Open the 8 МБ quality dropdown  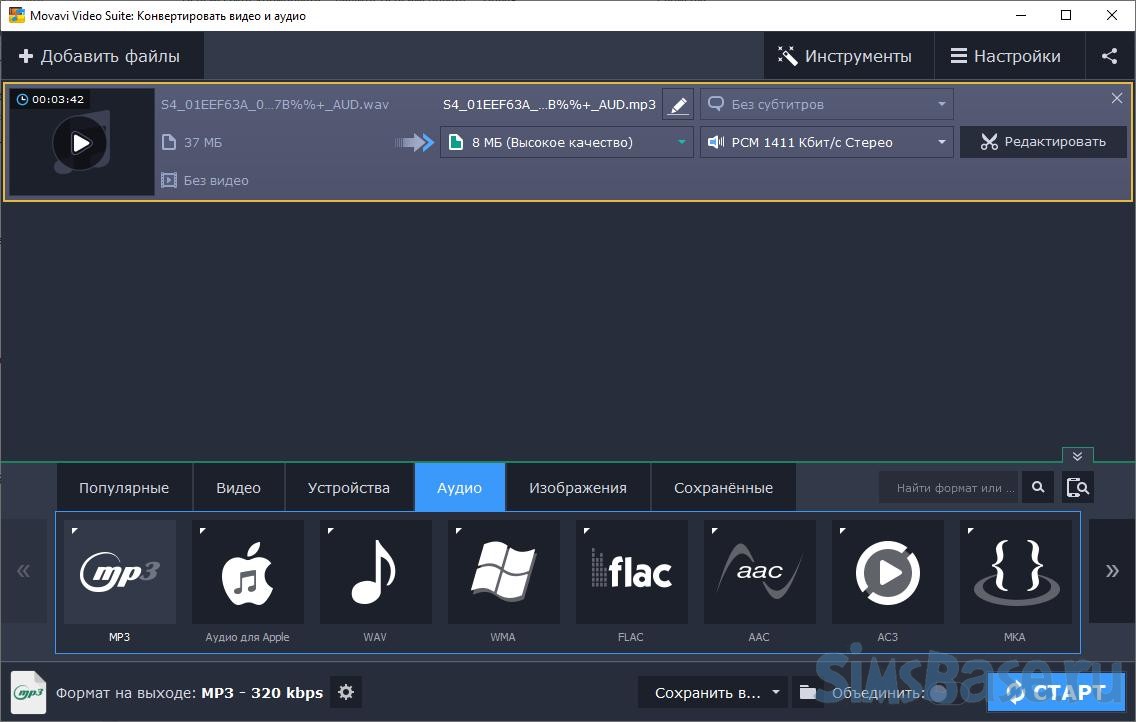(566, 142)
